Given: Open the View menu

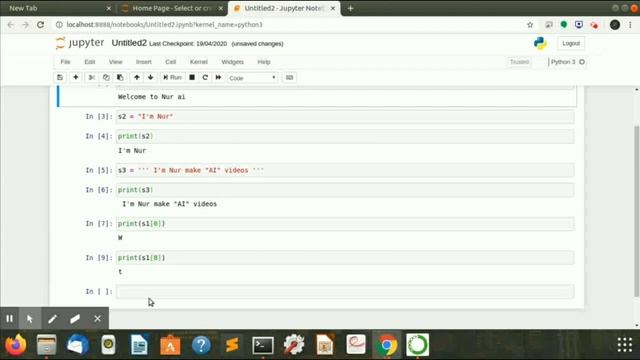Looking at the screenshot, I should (x=116, y=62).
